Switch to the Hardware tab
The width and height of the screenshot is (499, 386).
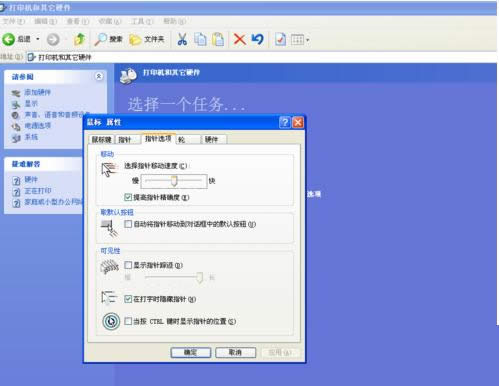coord(214,139)
